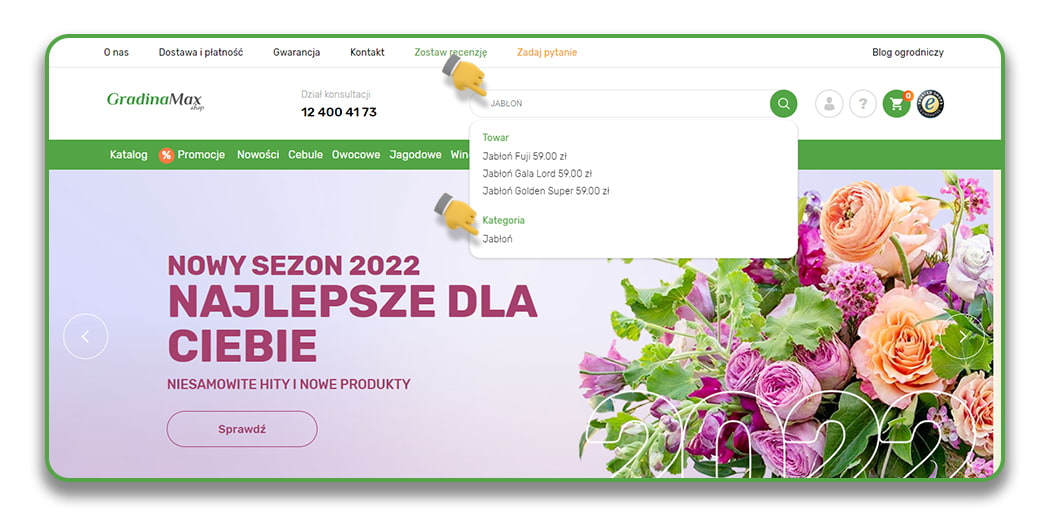This screenshot has width=1050, height=516.
Task: Go to previous slide arrow
Action: click(86, 337)
